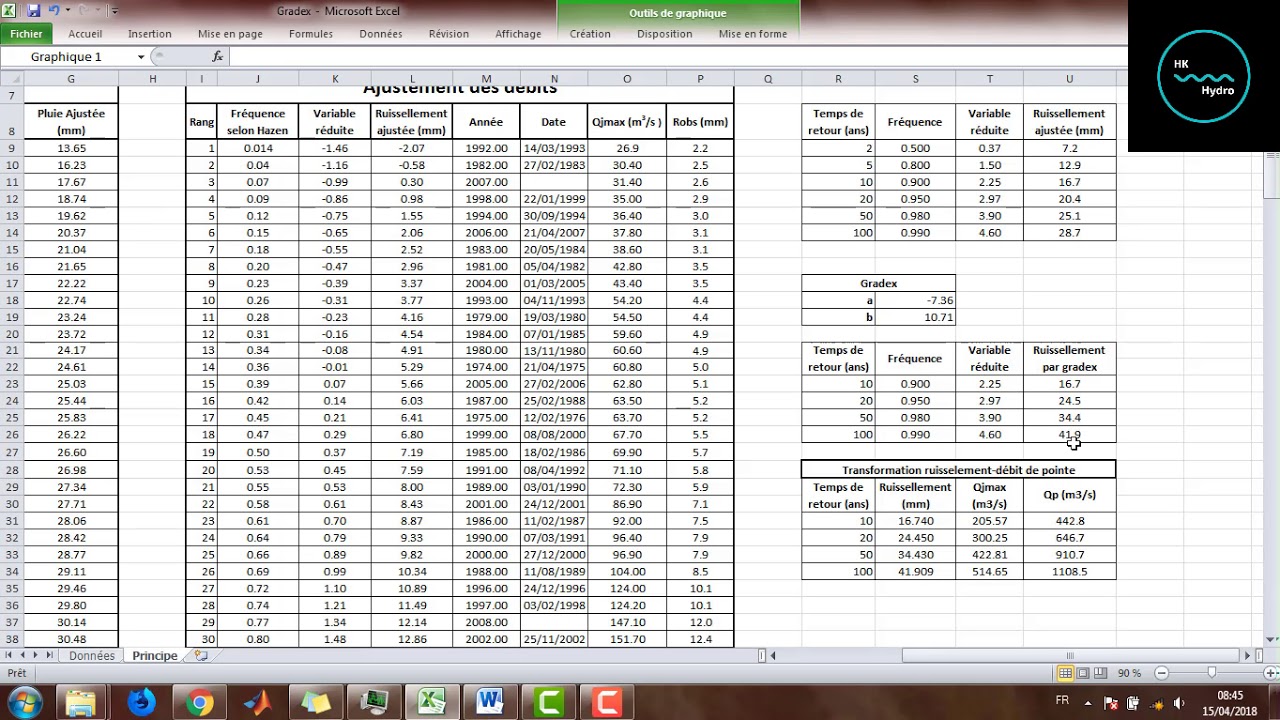Select the cell with b value 10.71
The width and height of the screenshot is (1280, 720).
916,317
